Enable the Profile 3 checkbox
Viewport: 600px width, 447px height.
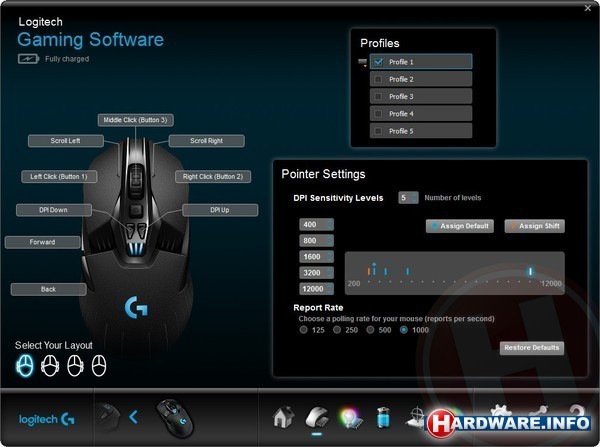(378, 96)
